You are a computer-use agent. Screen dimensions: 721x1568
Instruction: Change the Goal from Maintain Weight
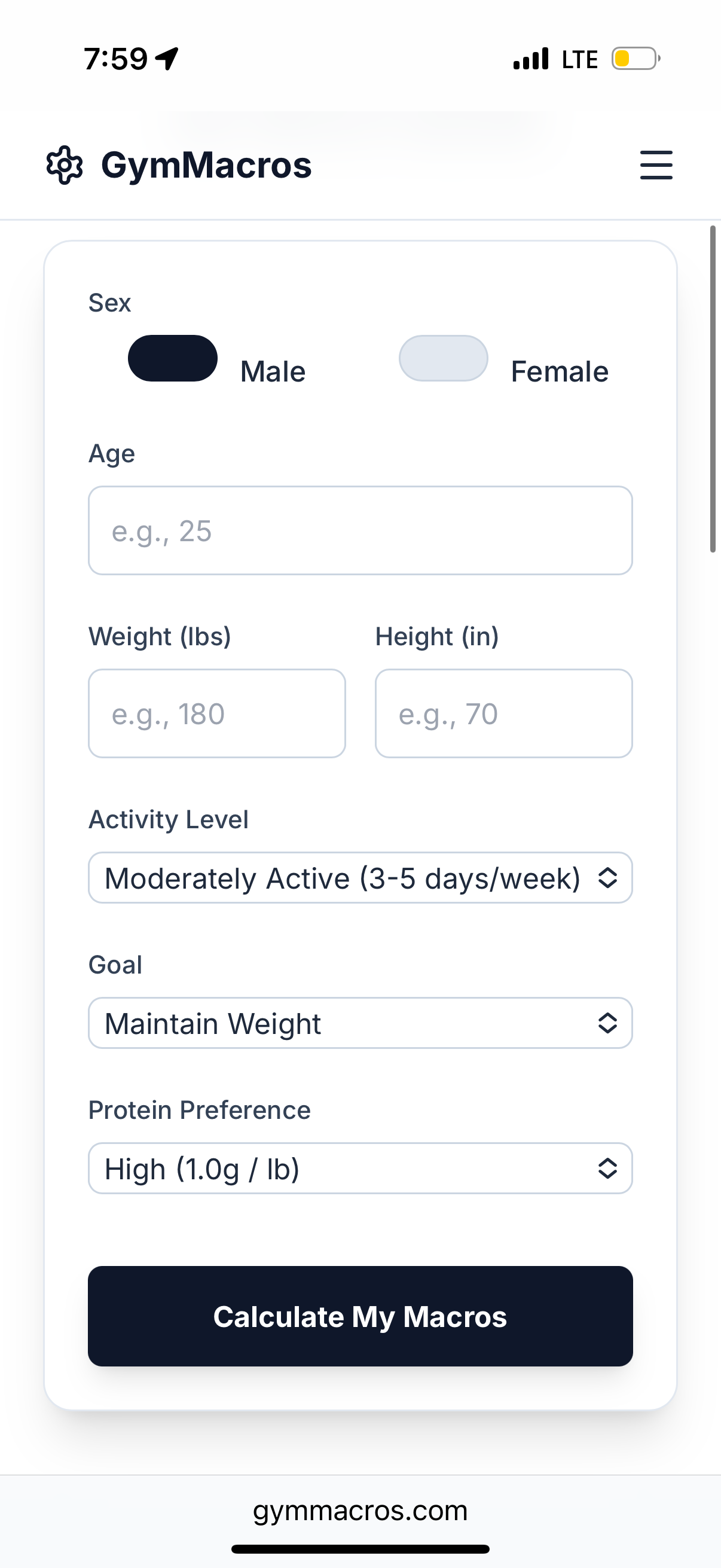[360, 1023]
